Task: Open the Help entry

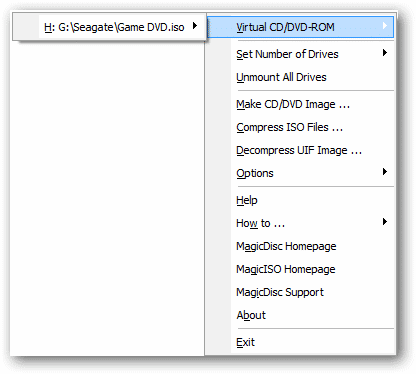Action: [300, 200]
